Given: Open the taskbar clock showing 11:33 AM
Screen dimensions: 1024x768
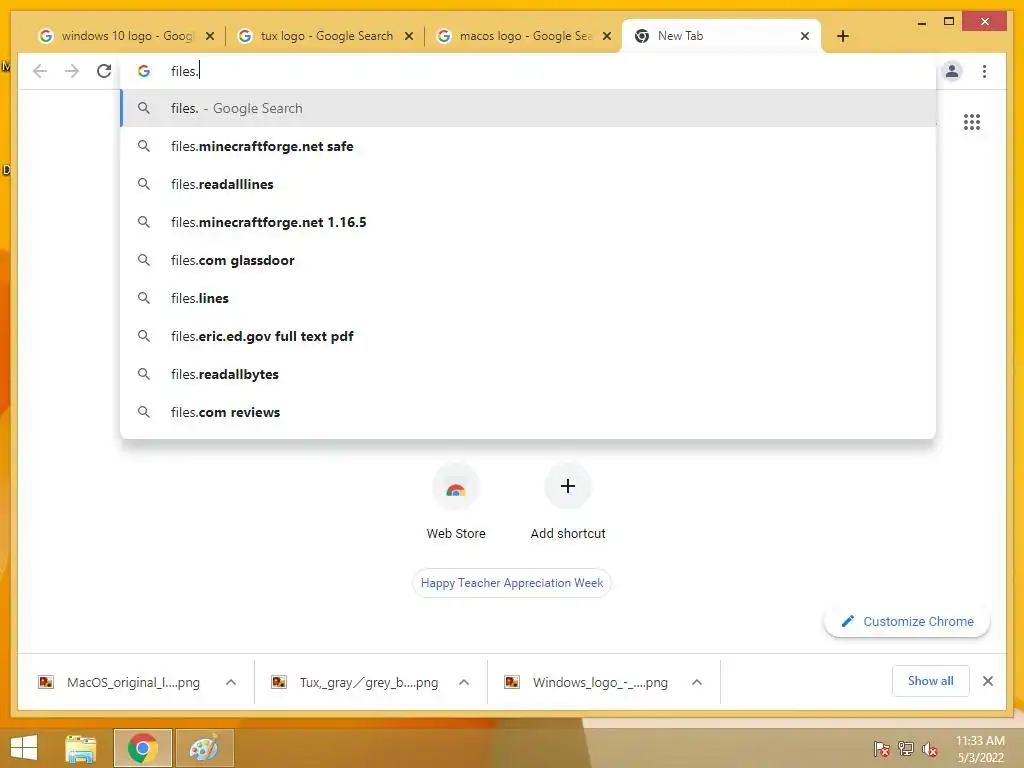Looking at the screenshot, I should (x=980, y=749).
